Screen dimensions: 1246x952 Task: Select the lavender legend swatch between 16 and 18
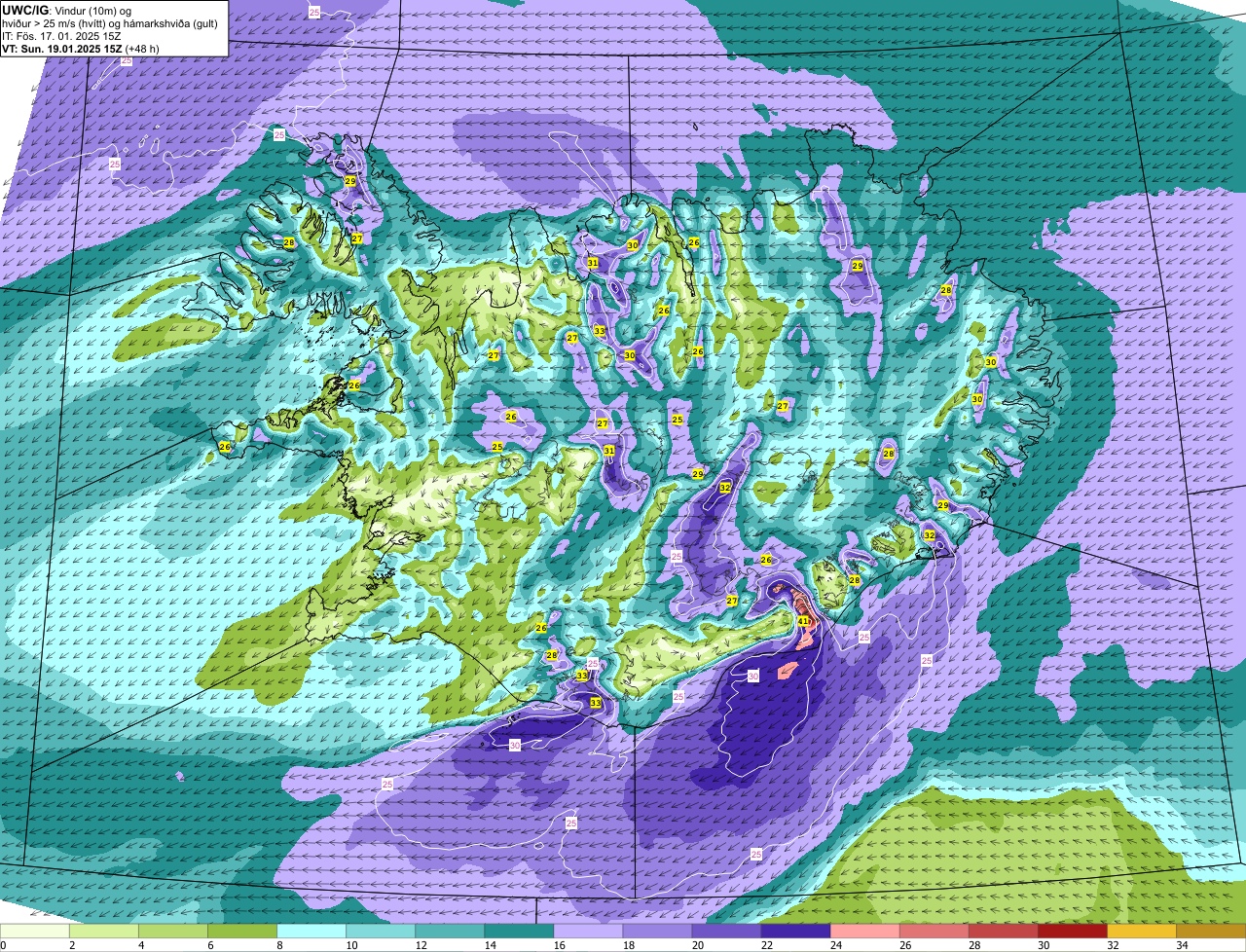[588, 932]
